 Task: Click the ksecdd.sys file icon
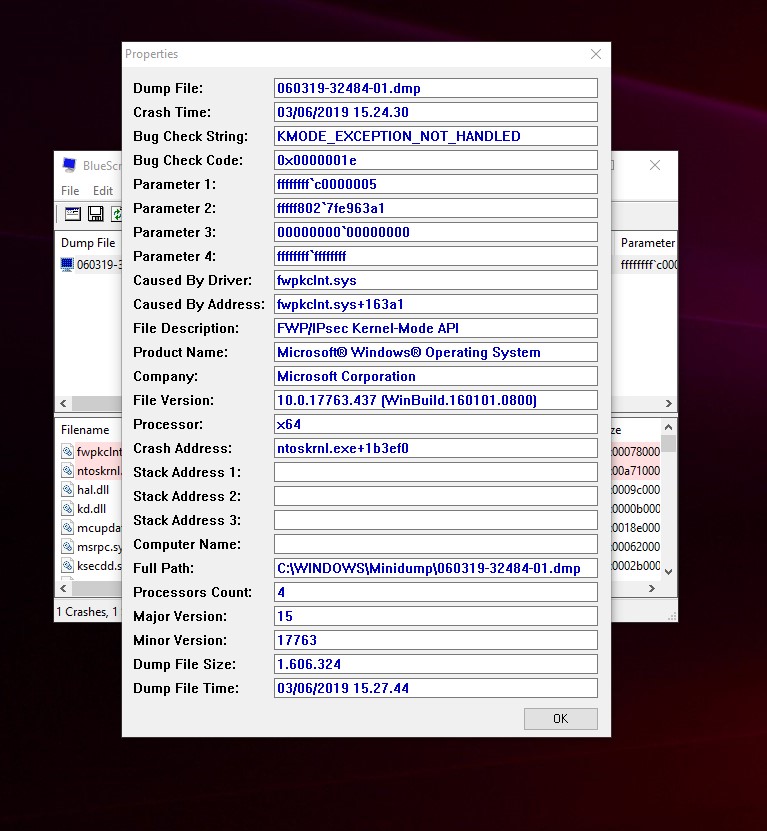click(x=67, y=565)
